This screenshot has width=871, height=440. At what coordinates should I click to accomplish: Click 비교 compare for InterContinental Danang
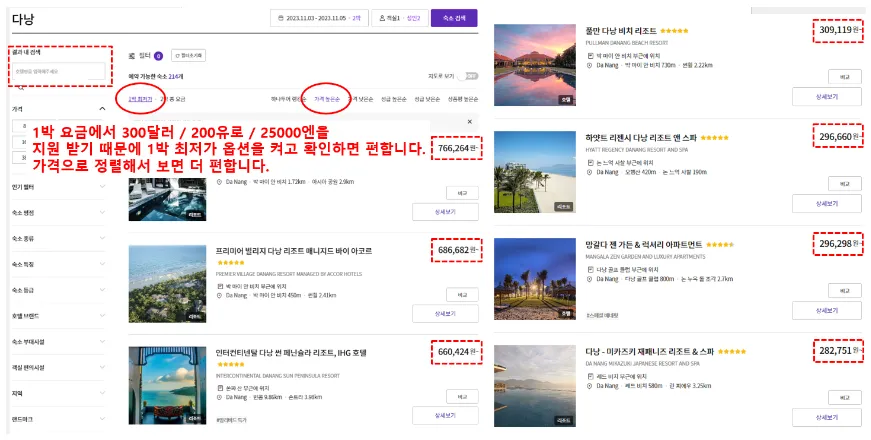coord(462,396)
